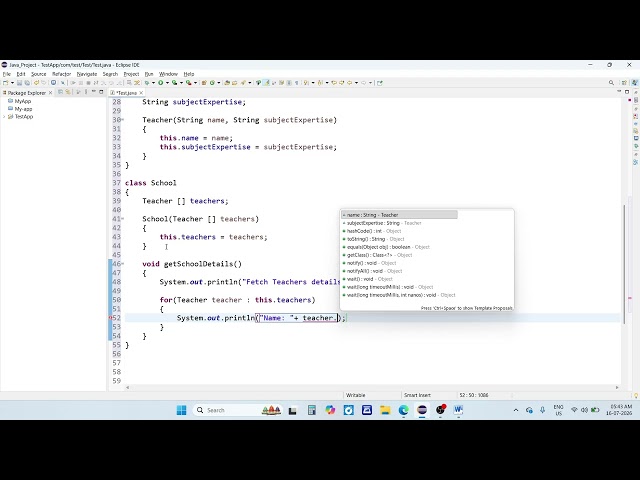
Task: Click the Open Type toolbar icon
Action: point(227,83)
